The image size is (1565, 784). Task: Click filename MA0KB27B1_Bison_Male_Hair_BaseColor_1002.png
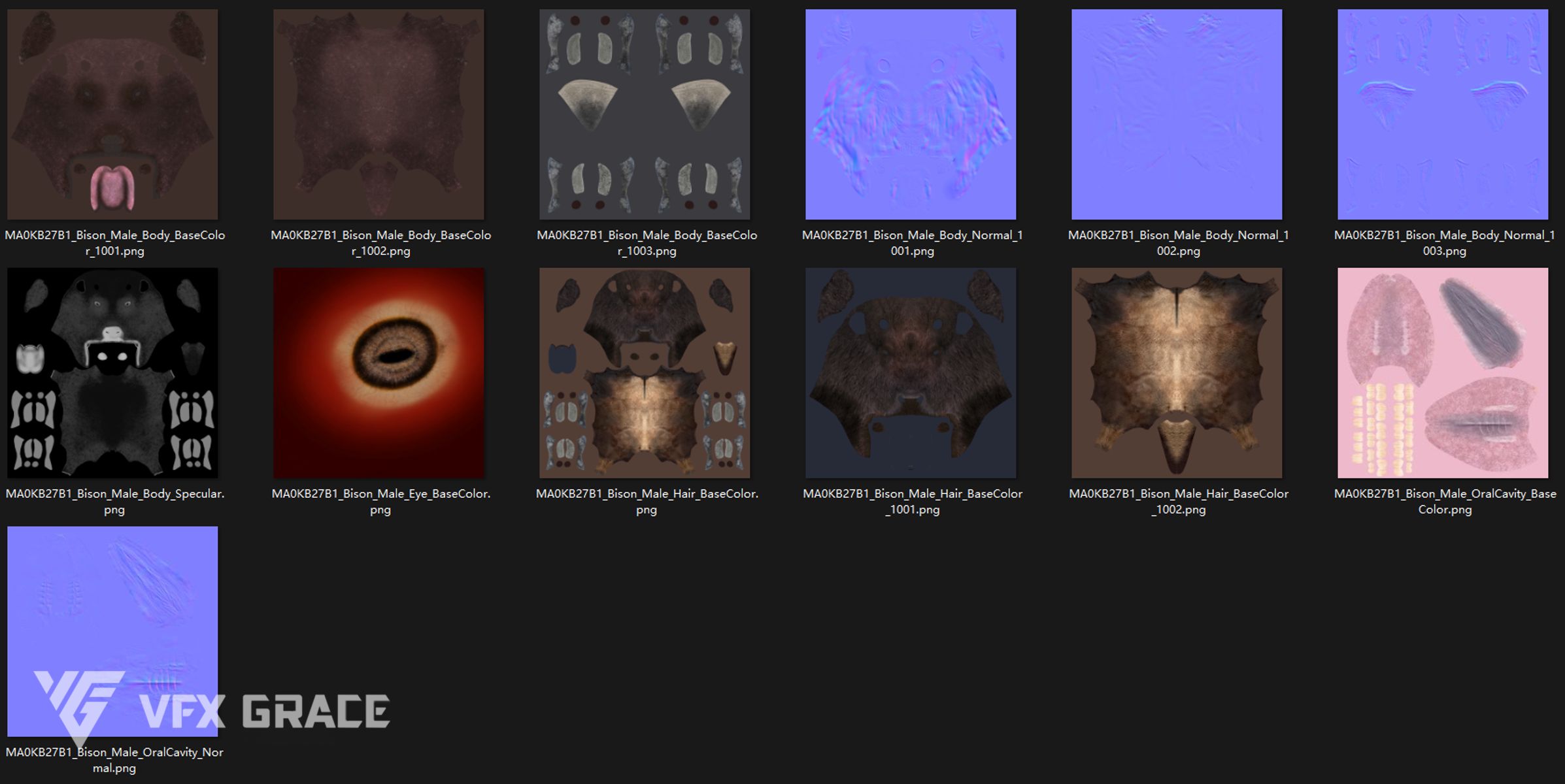(1179, 502)
